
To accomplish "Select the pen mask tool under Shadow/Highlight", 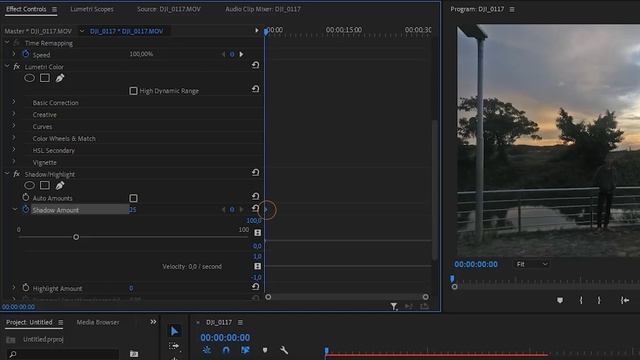I will (60, 185).
